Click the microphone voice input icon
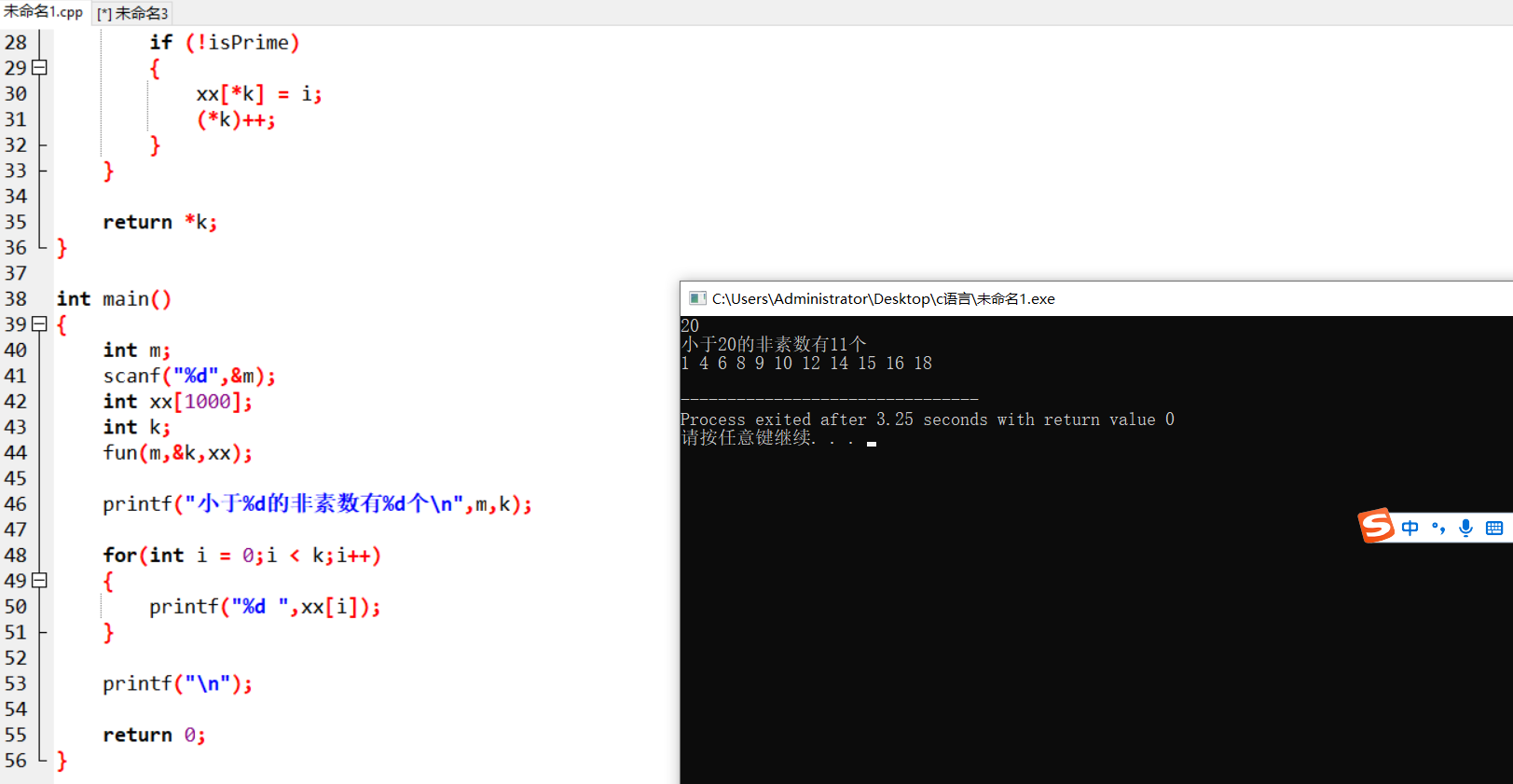 click(x=1465, y=528)
